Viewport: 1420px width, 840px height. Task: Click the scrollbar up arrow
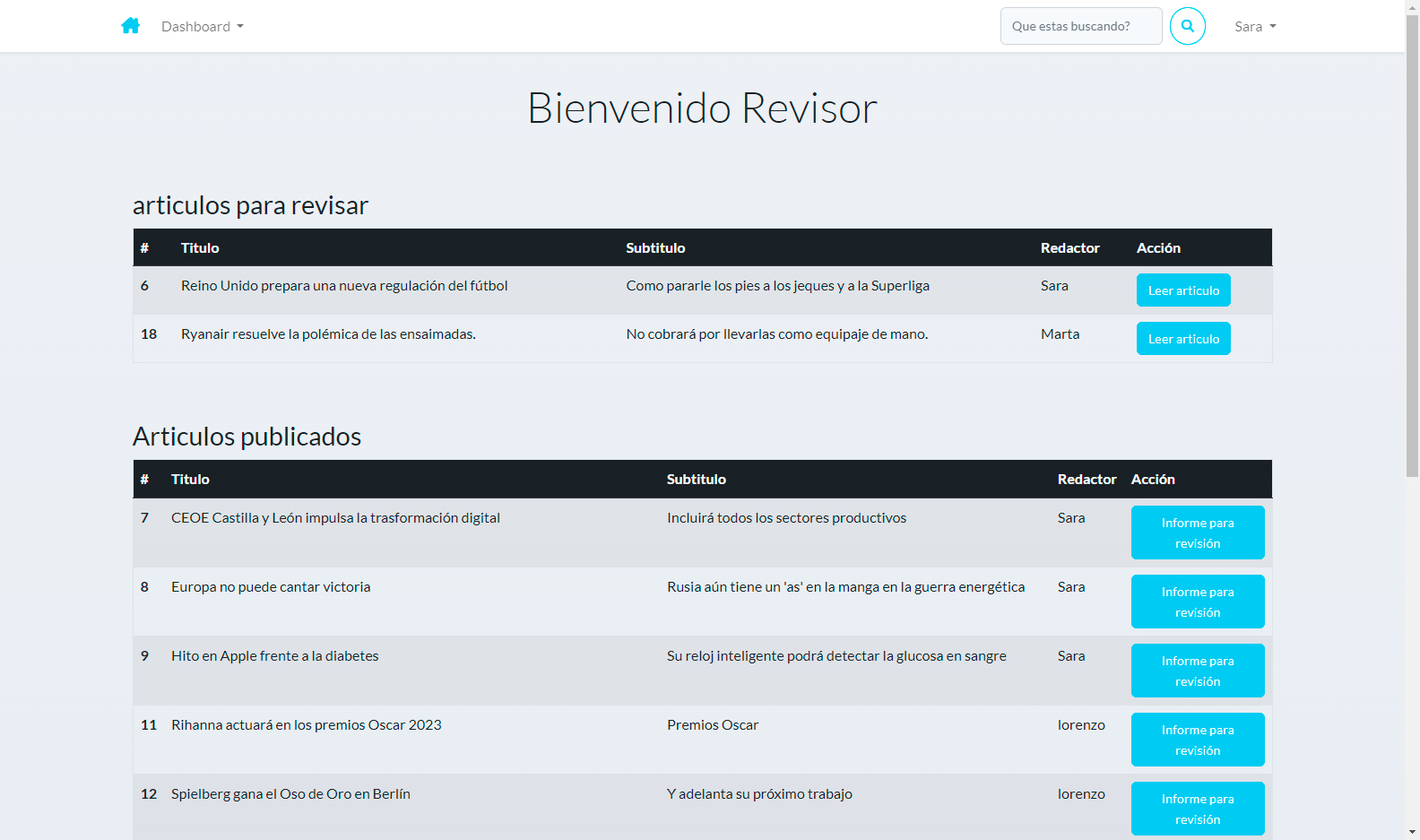[1412, 7]
